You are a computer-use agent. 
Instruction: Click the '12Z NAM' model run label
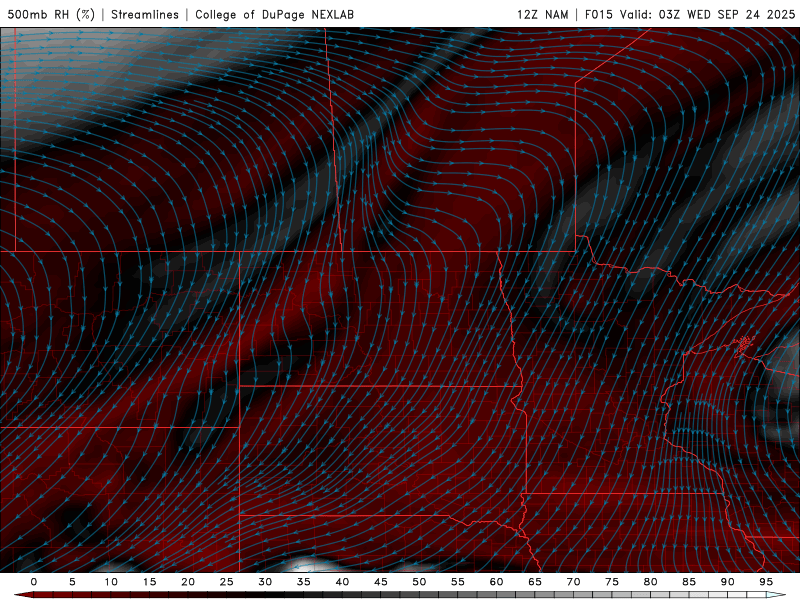543,15
